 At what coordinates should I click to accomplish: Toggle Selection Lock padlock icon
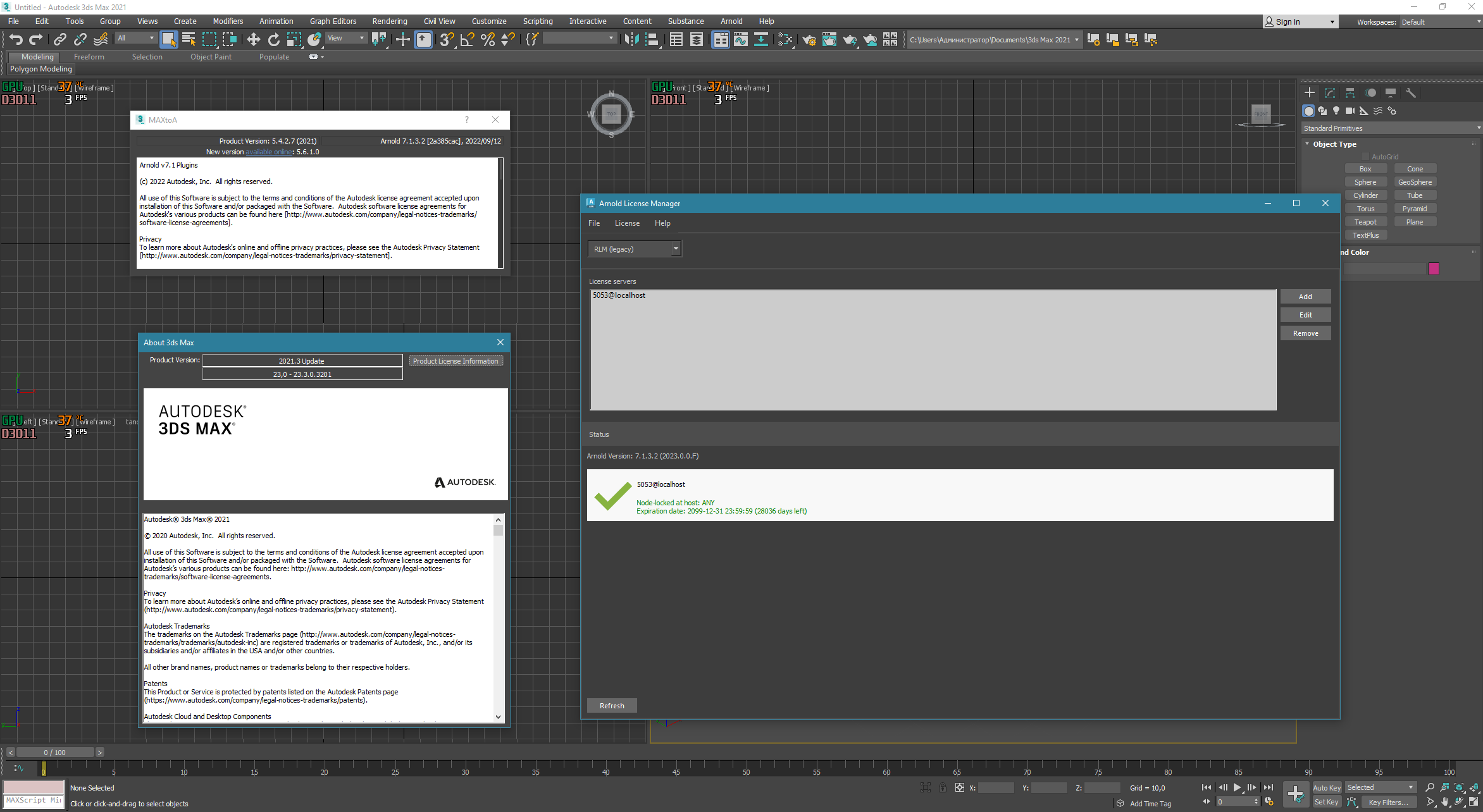[x=943, y=787]
